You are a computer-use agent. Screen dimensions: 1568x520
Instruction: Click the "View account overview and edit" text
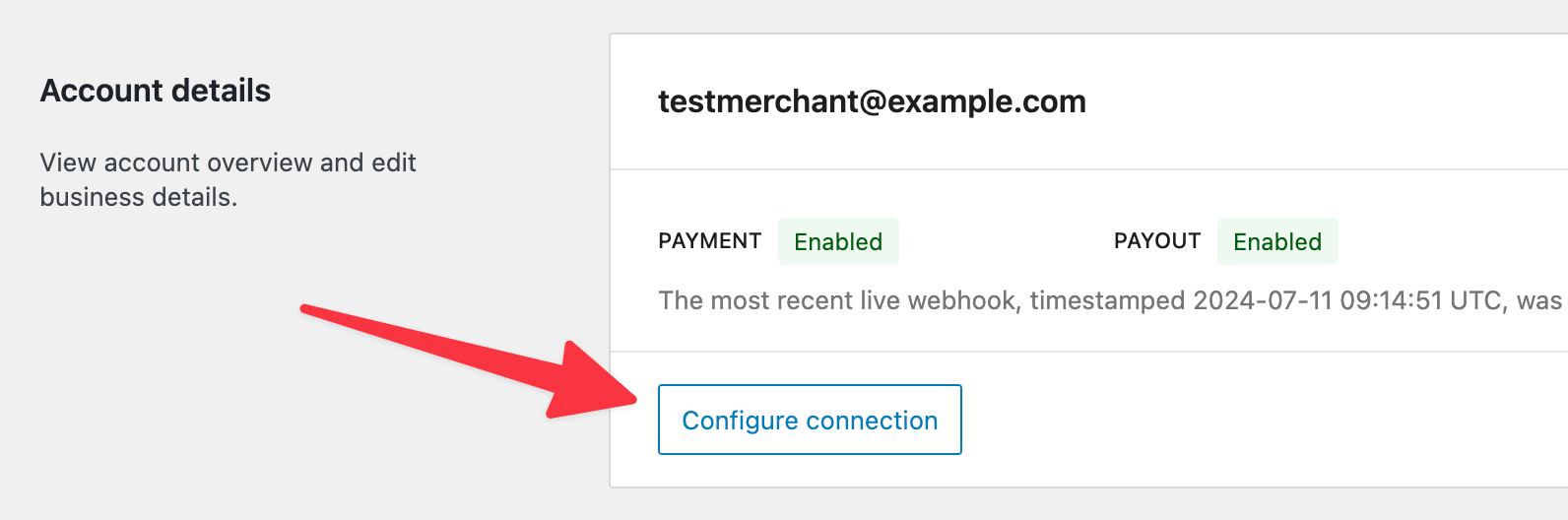point(228,162)
